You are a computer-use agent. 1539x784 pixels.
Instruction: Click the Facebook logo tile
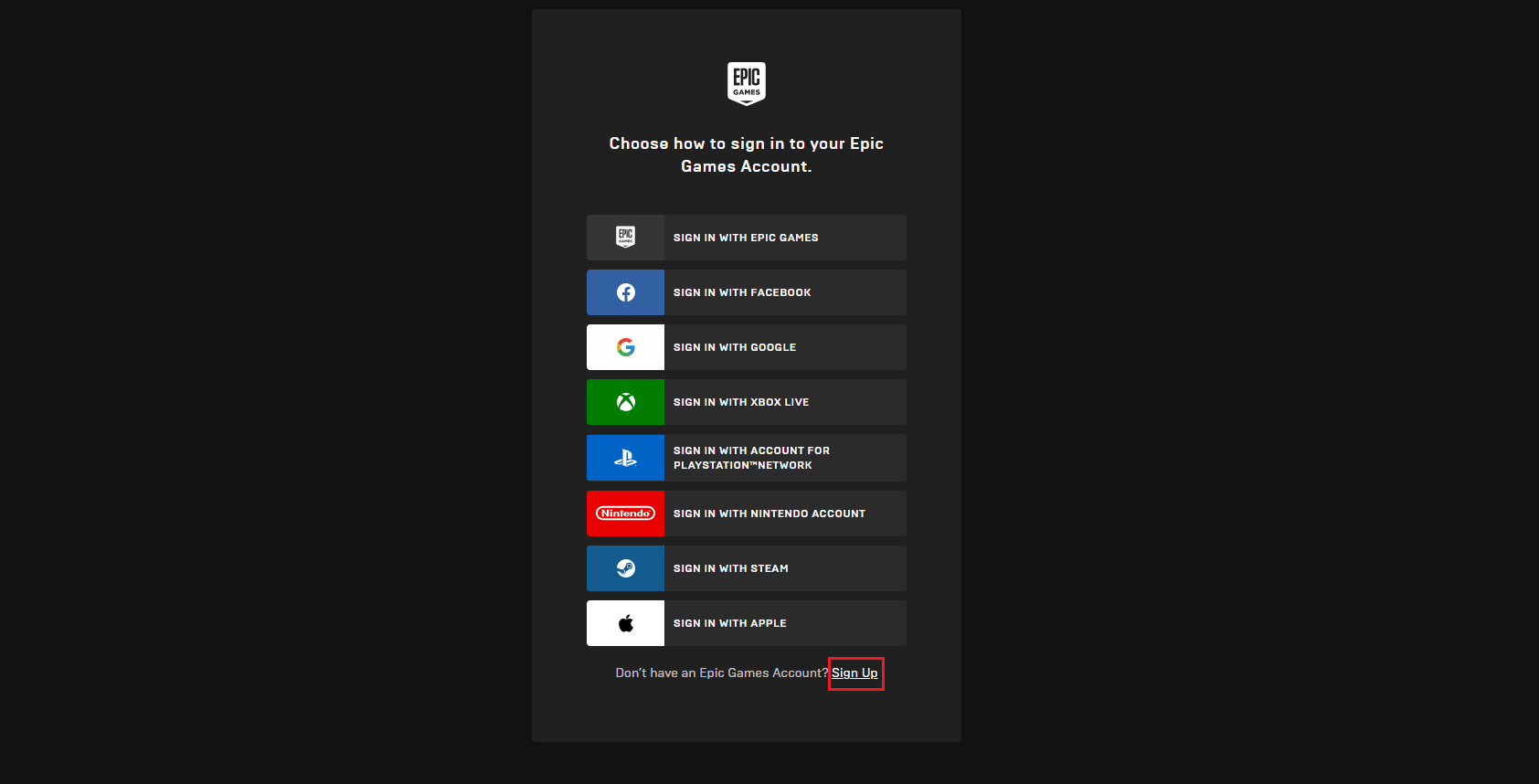pyautogui.click(x=625, y=292)
